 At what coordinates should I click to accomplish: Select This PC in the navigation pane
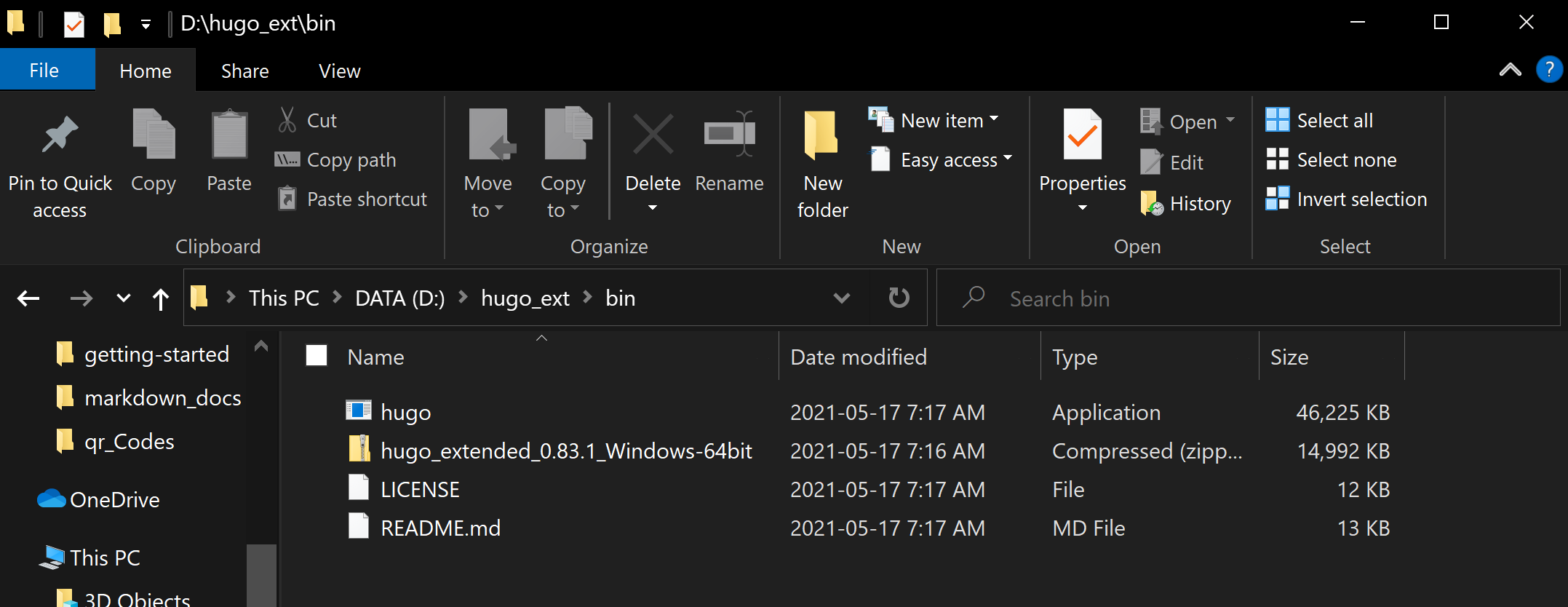click(x=89, y=558)
